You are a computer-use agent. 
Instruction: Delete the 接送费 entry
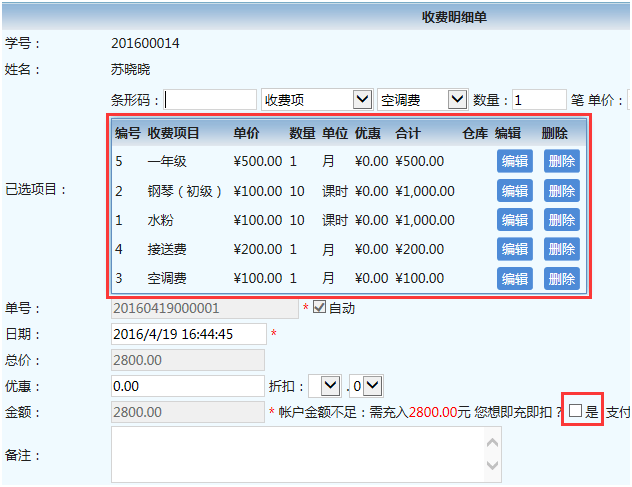[561, 249]
